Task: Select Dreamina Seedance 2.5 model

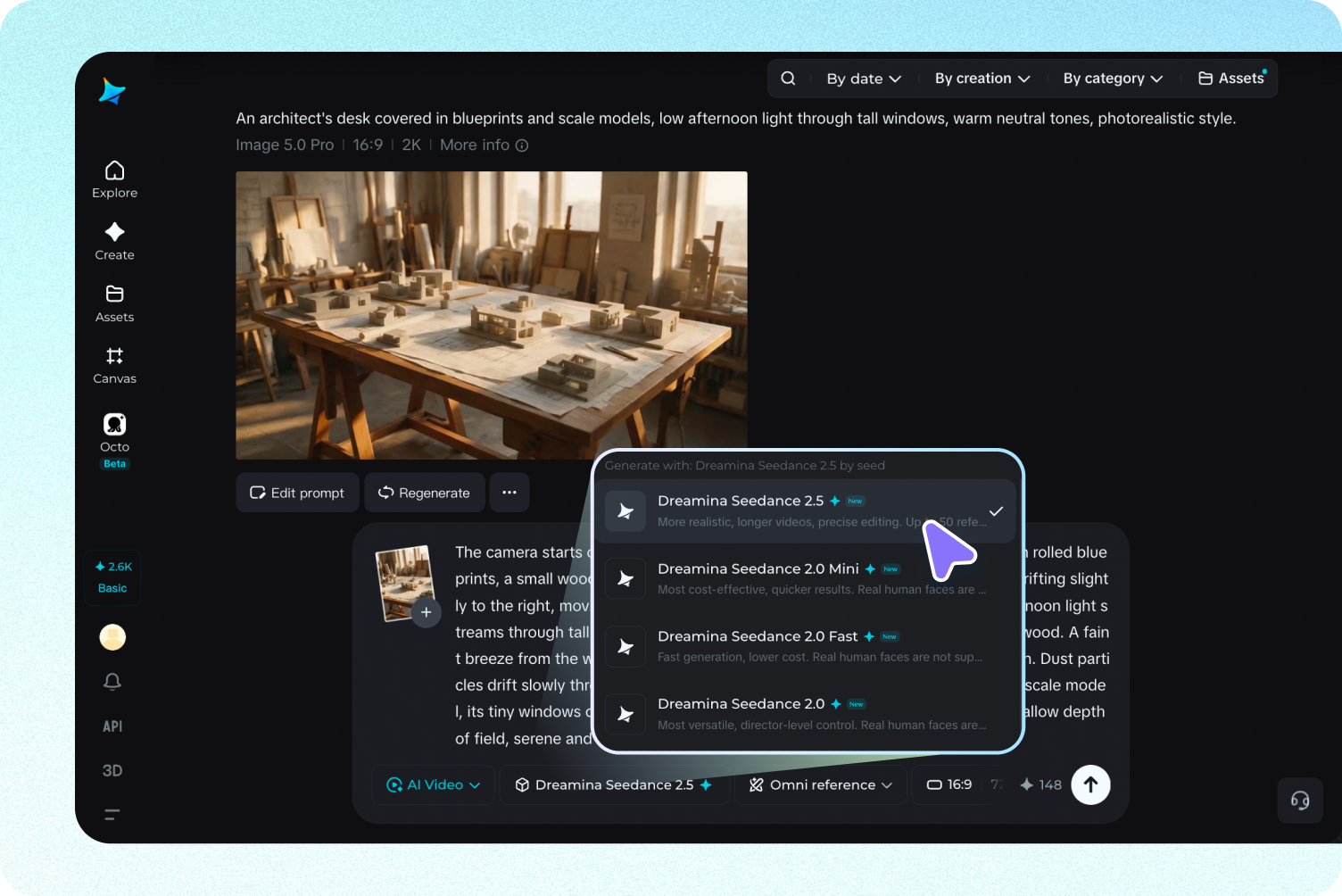Action: tap(806, 511)
